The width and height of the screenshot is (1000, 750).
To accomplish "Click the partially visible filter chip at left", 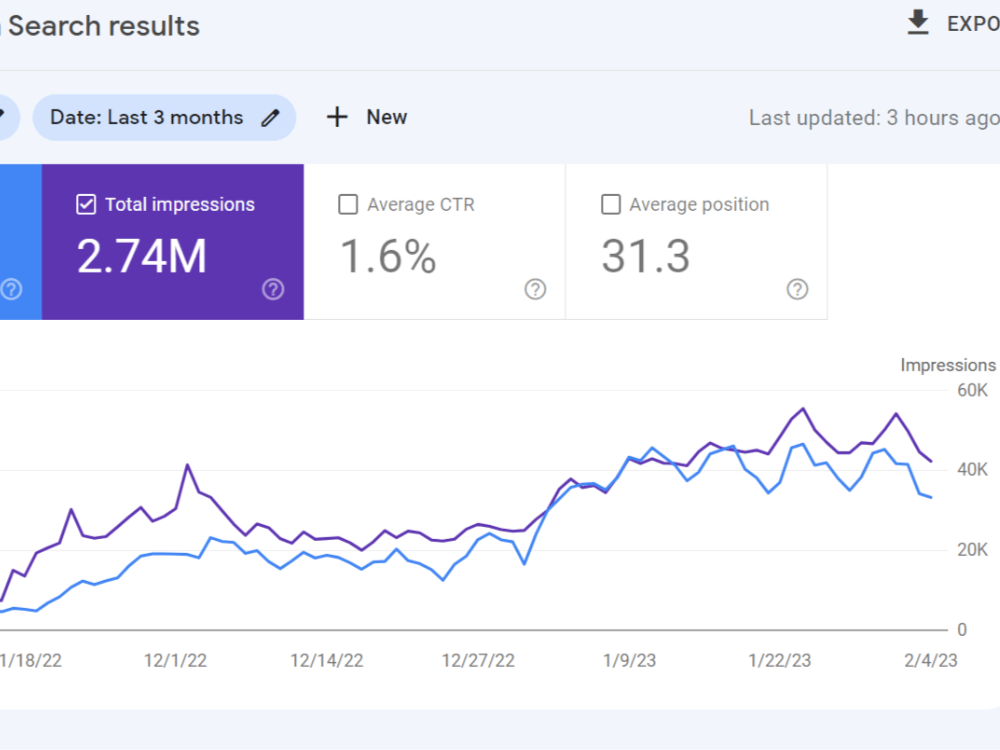I will [9, 117].
